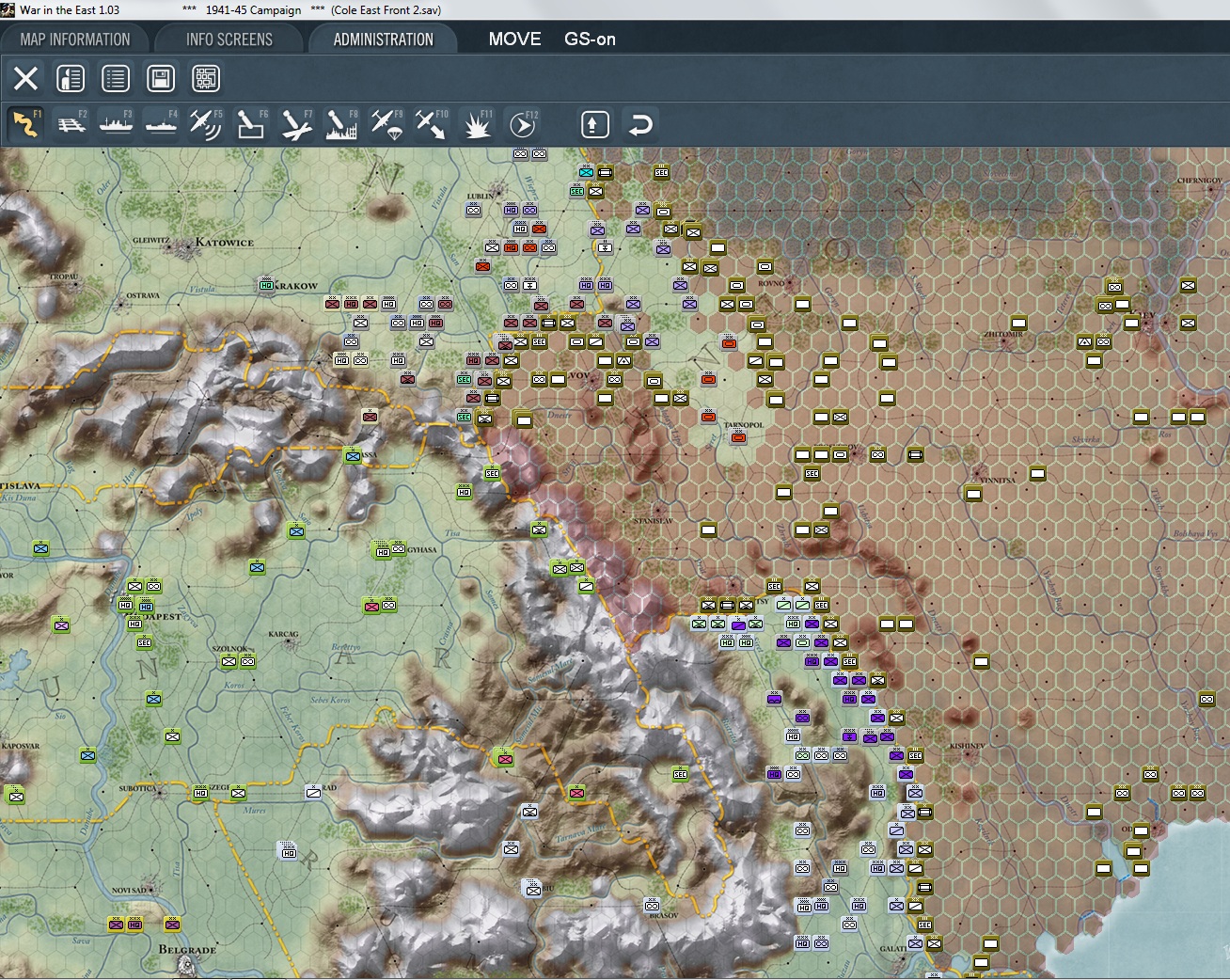
Task: Select the F11 explosion icon
Action: pos(477,124)
